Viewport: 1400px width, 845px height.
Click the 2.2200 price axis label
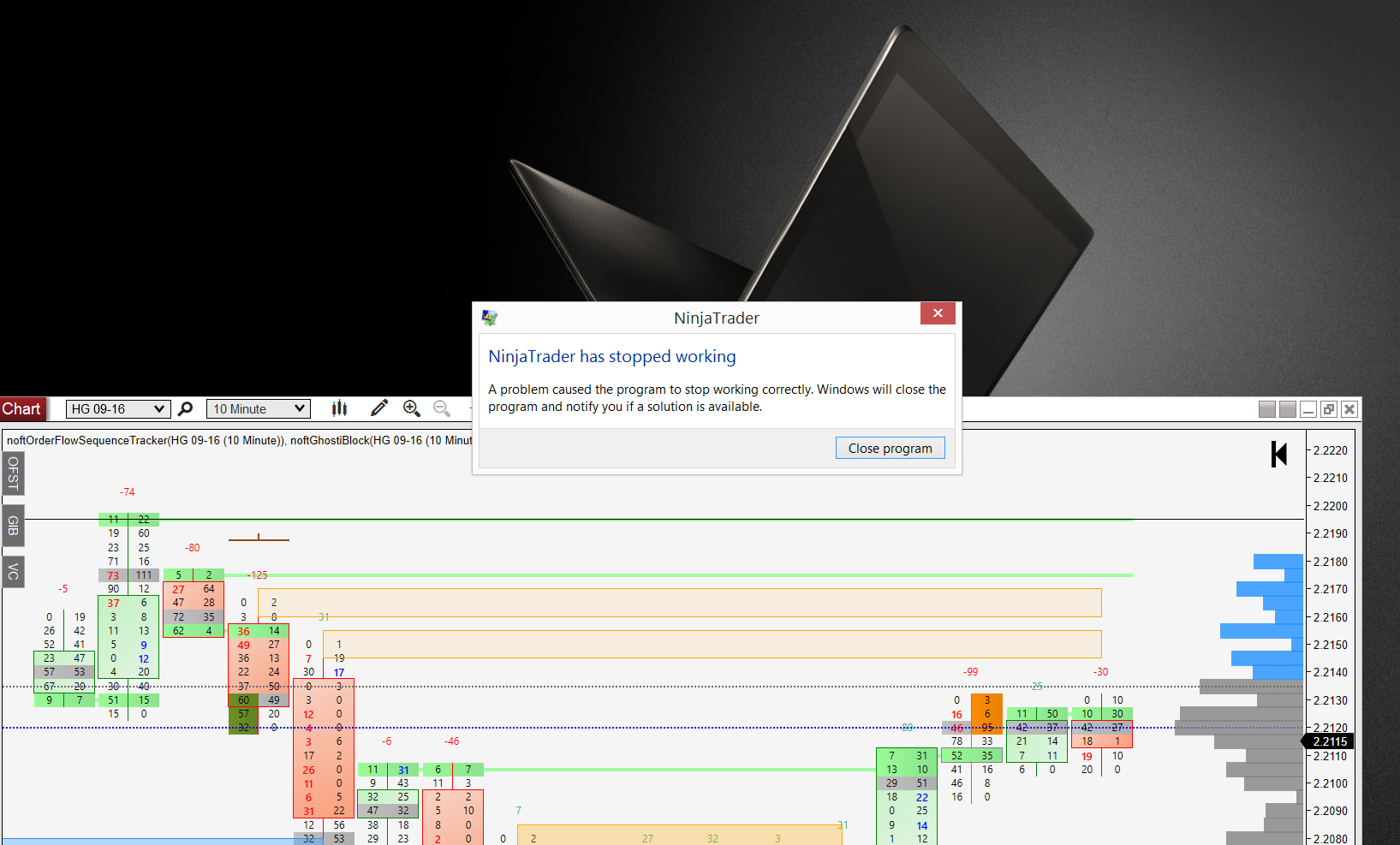pos(1331,506)
